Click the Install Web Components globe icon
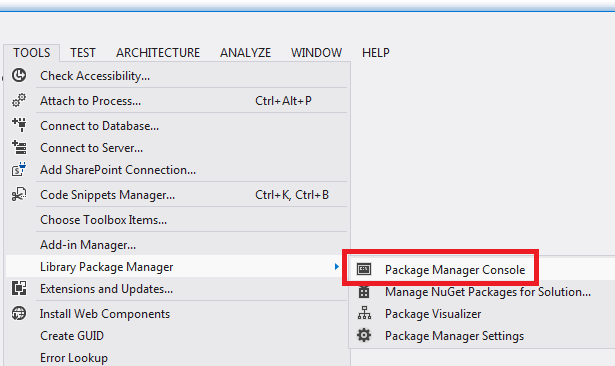The width and height of the screenshot is (615, 366). (x=19, y=313)
